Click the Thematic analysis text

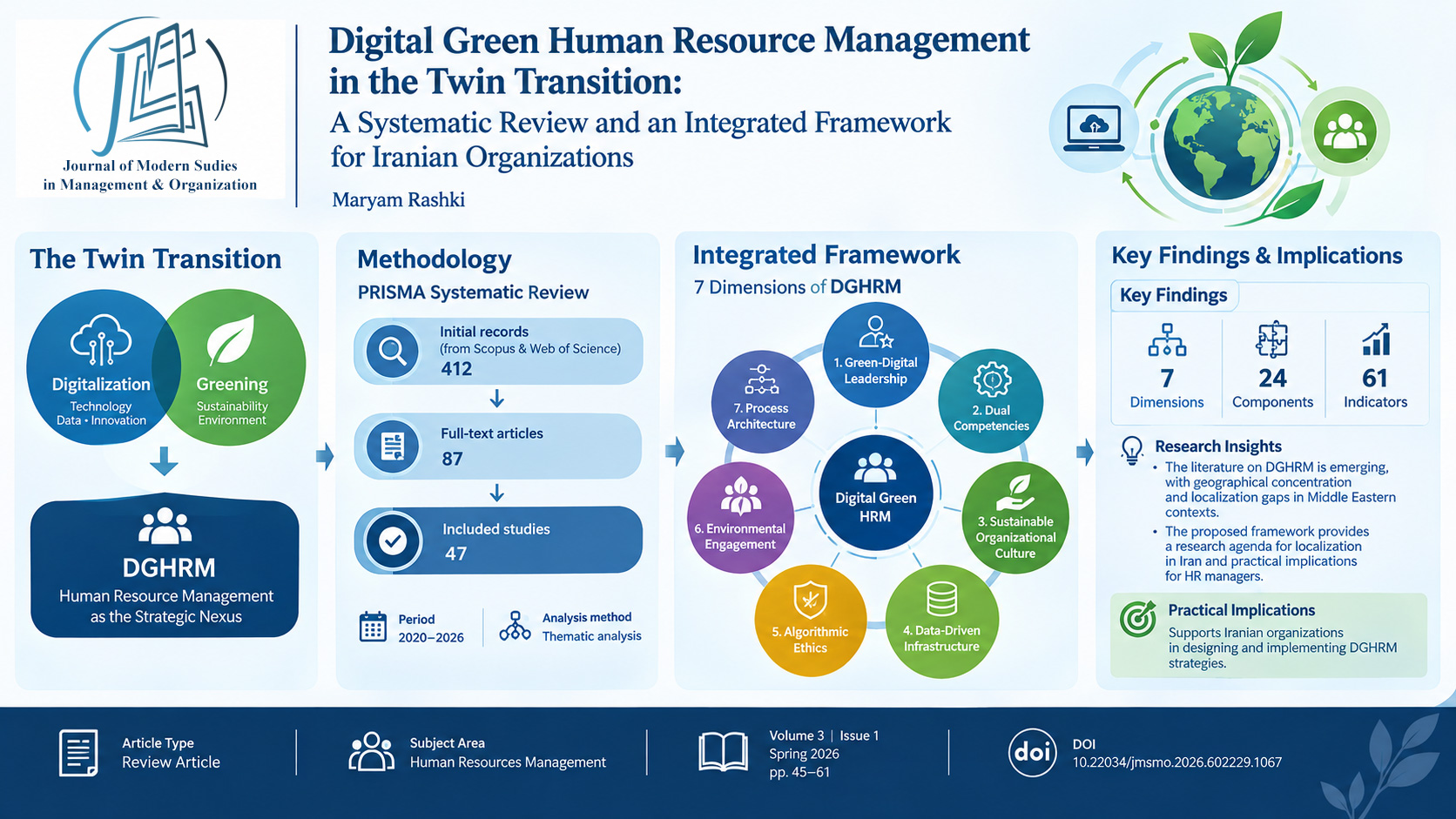[592, 636]
